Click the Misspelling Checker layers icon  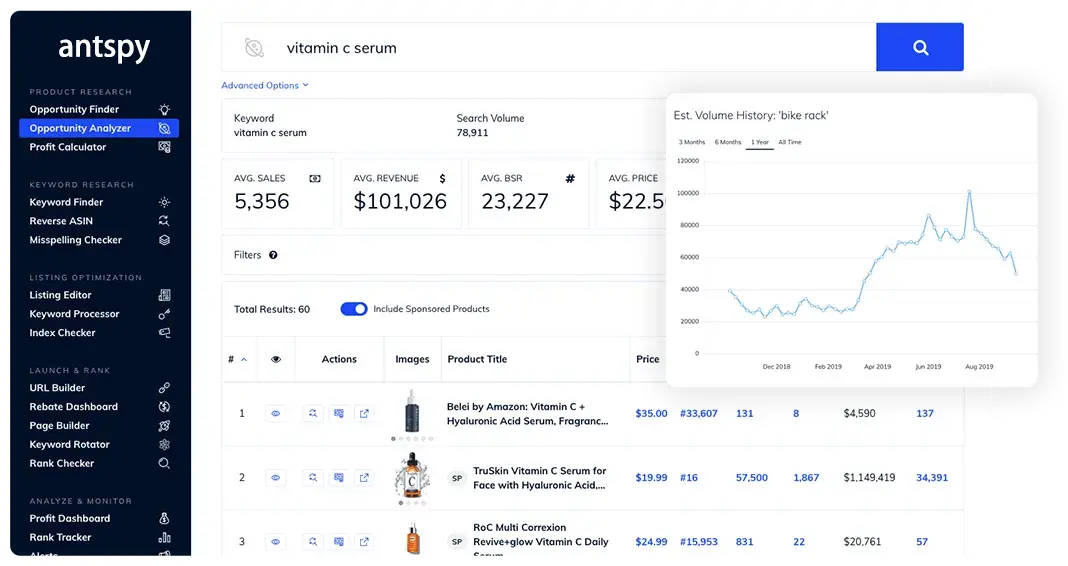click(x=164, y=240)
